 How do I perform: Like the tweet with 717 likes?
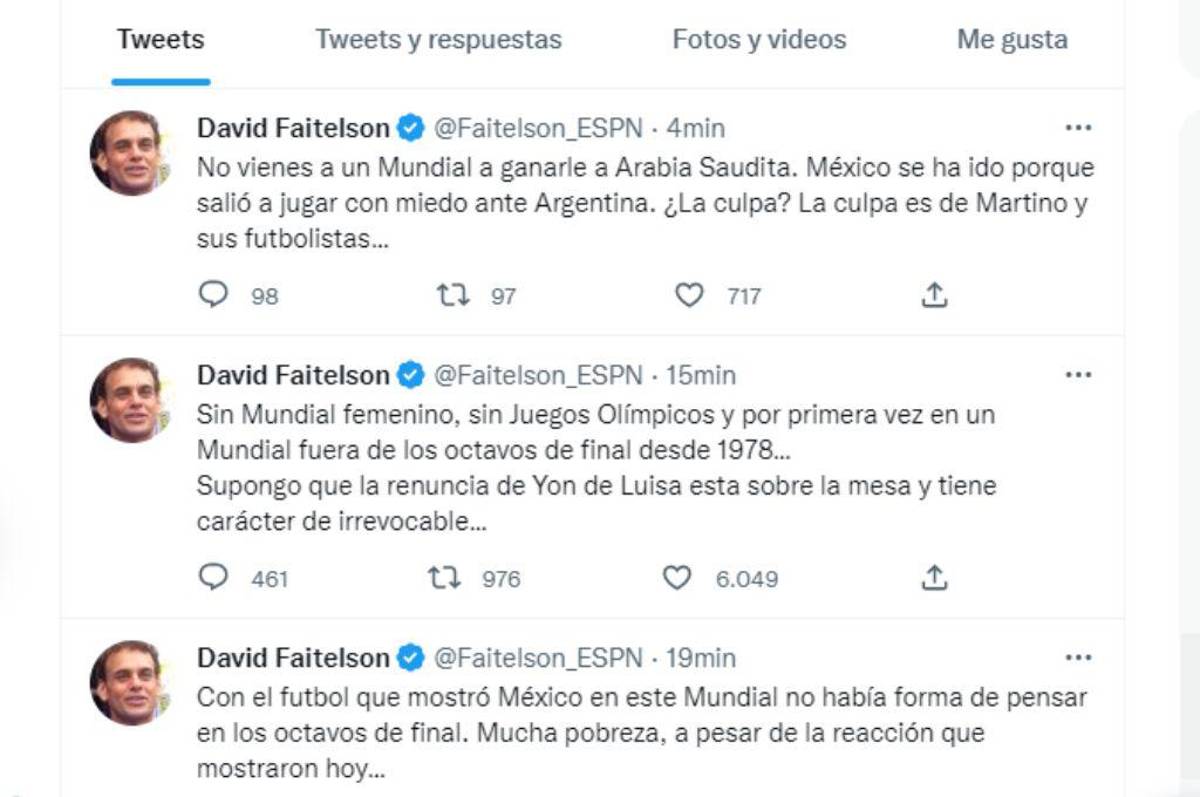click(x=689, y=295)
